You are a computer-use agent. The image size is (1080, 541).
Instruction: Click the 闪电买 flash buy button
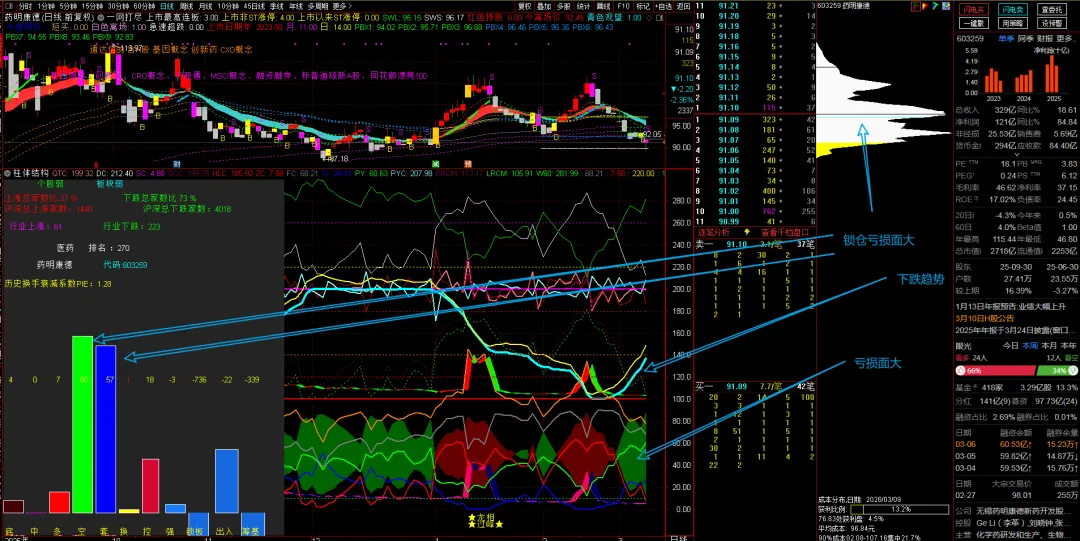pyautogui.click(x=974, y=9)
